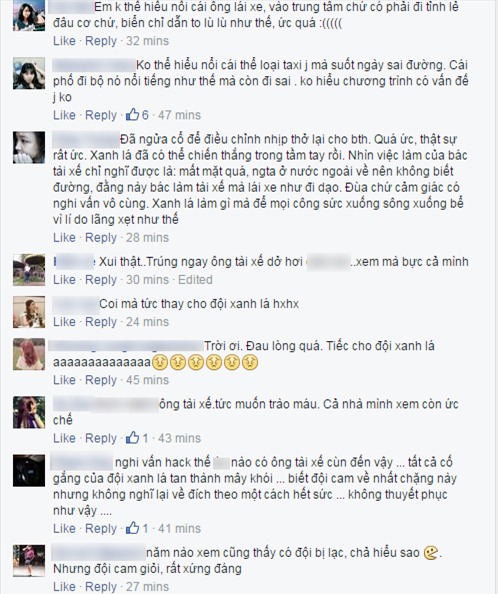This screenshot has width=498, height=594.
Task: Reply to the comment posted 45 mins ago
Action: coord(101,380)
